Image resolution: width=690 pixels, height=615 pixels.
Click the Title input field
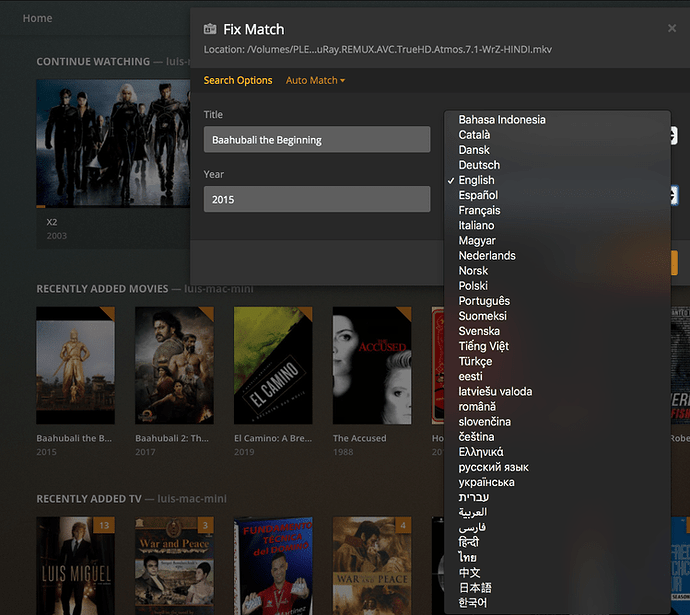pyautogui.click(x=317, y=139)
